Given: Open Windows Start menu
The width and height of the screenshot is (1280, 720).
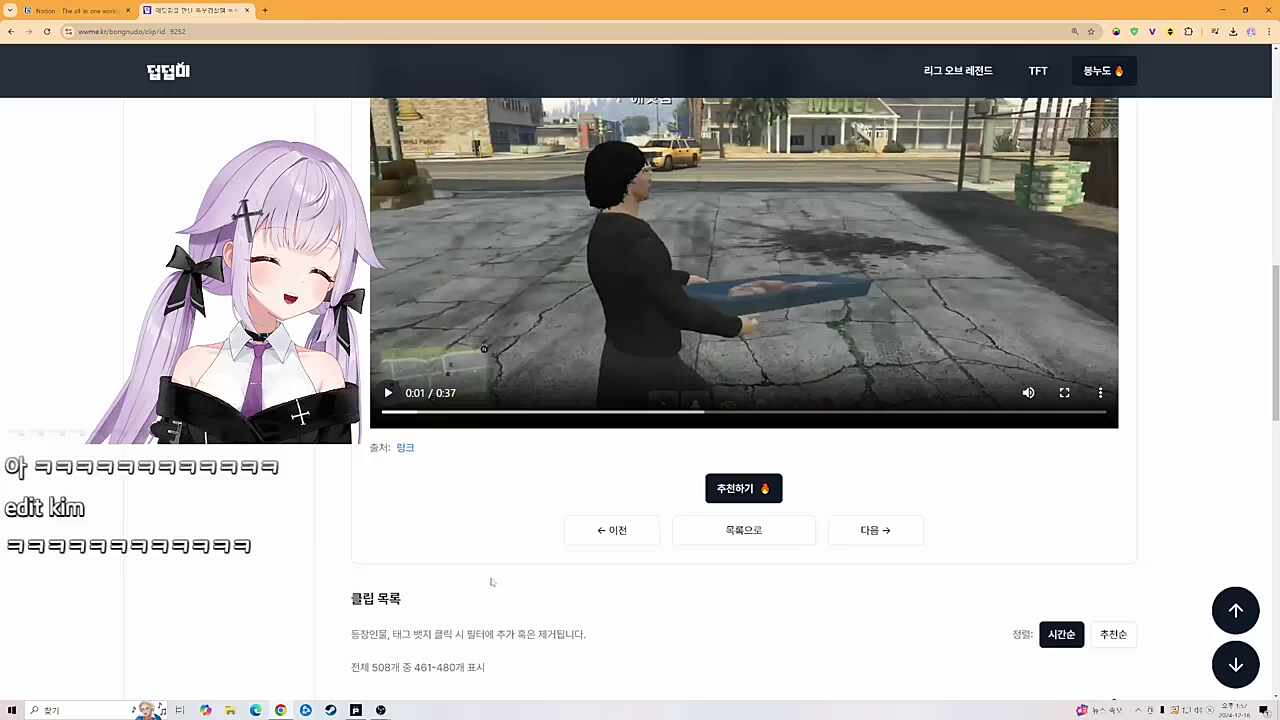Looking at the screenshot, I should (12, 710).
